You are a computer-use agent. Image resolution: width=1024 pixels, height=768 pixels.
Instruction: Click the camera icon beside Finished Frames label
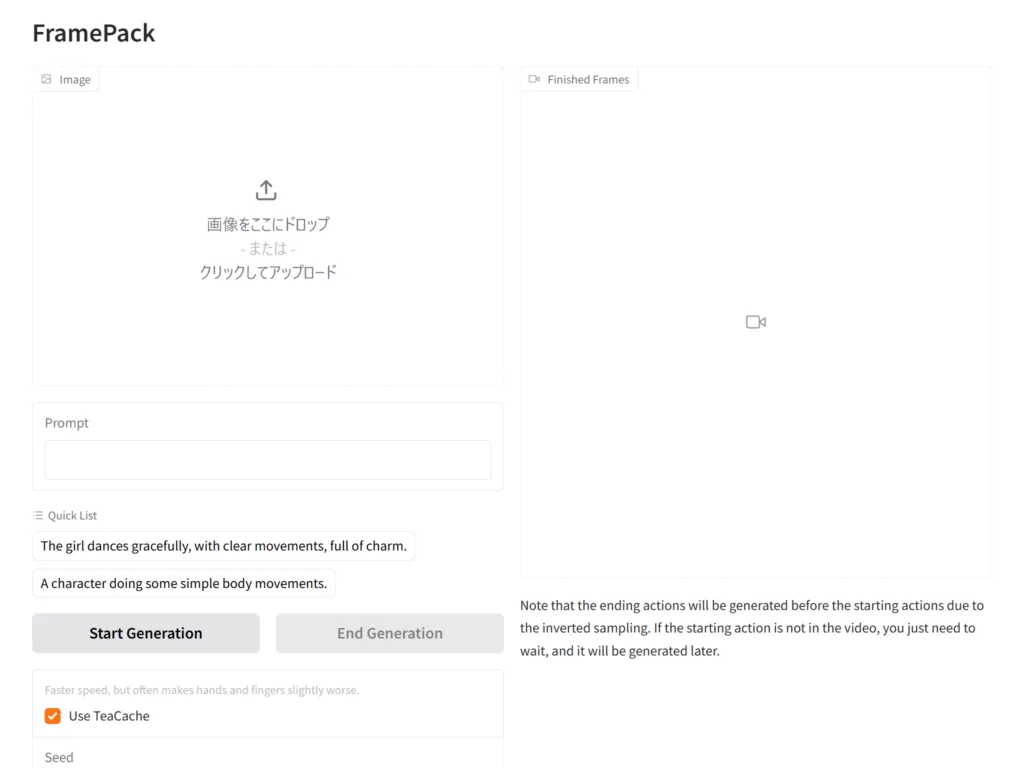(534, 79)
